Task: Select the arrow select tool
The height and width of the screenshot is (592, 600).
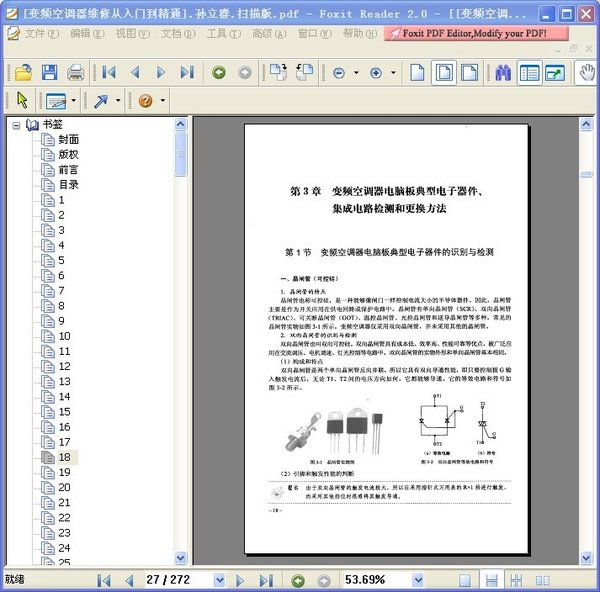Action: [x=22, y=100]
